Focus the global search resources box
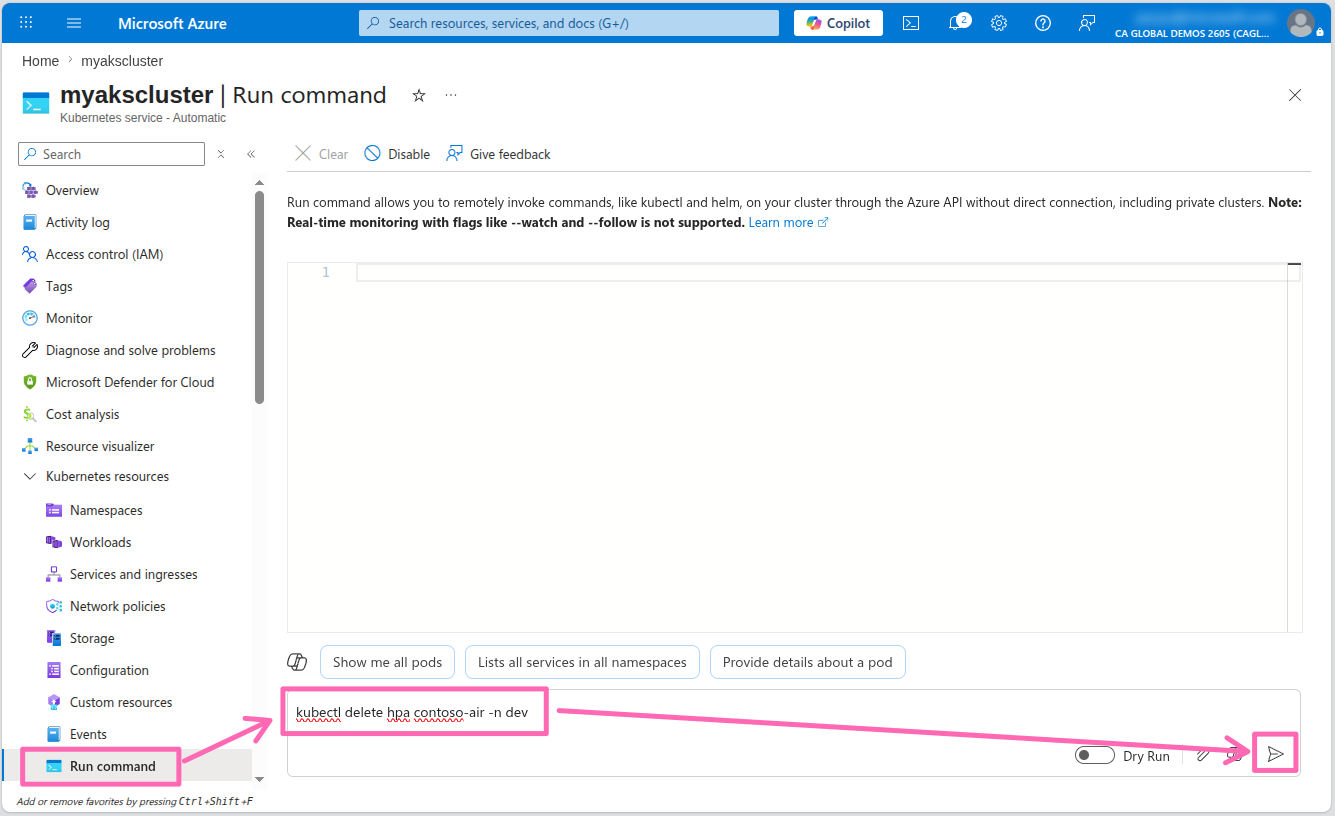 (x=569, y=23)
